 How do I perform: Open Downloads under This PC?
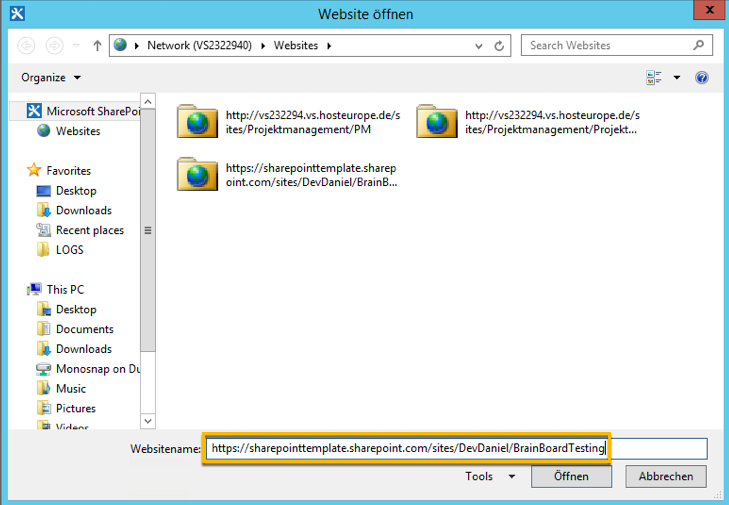point(84,349)
